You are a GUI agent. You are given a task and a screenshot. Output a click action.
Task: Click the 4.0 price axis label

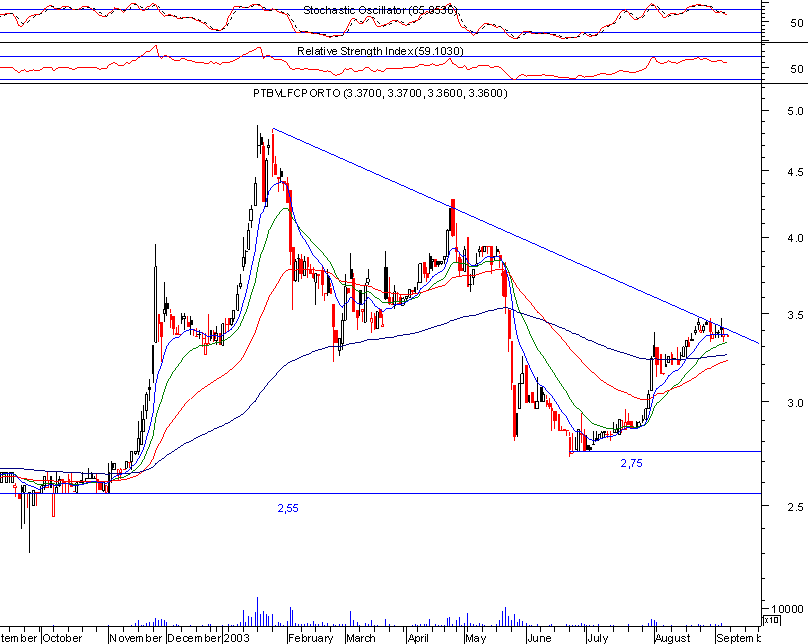pyautogui.click(x=795, y=238)
